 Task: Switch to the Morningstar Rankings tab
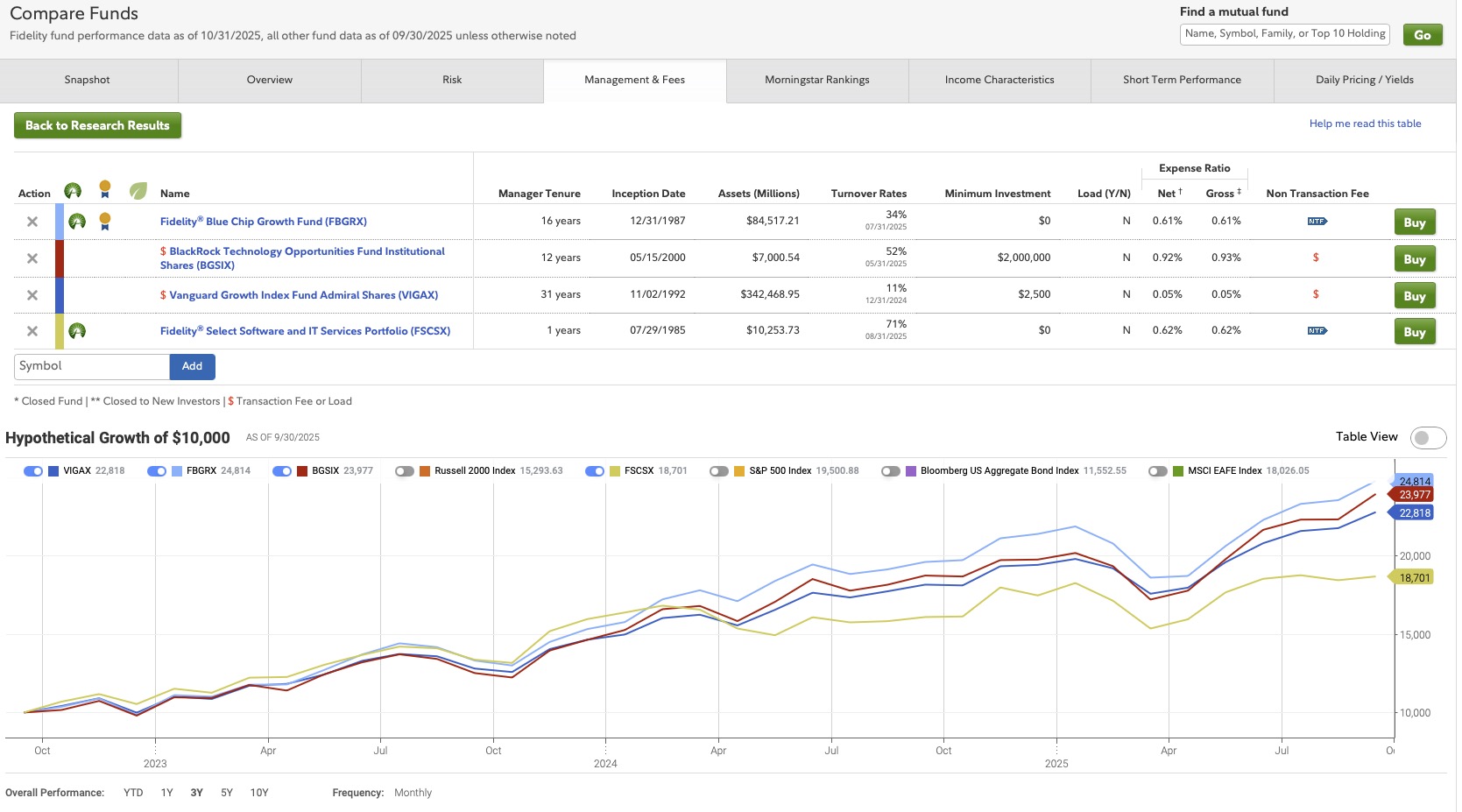816,80
